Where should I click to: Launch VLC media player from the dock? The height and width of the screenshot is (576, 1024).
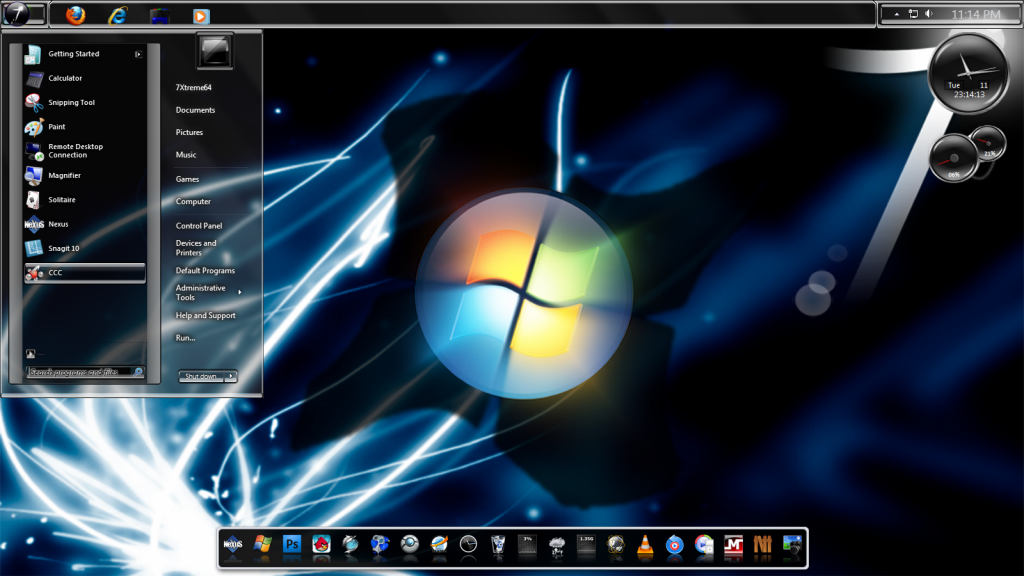coord(645,545)
